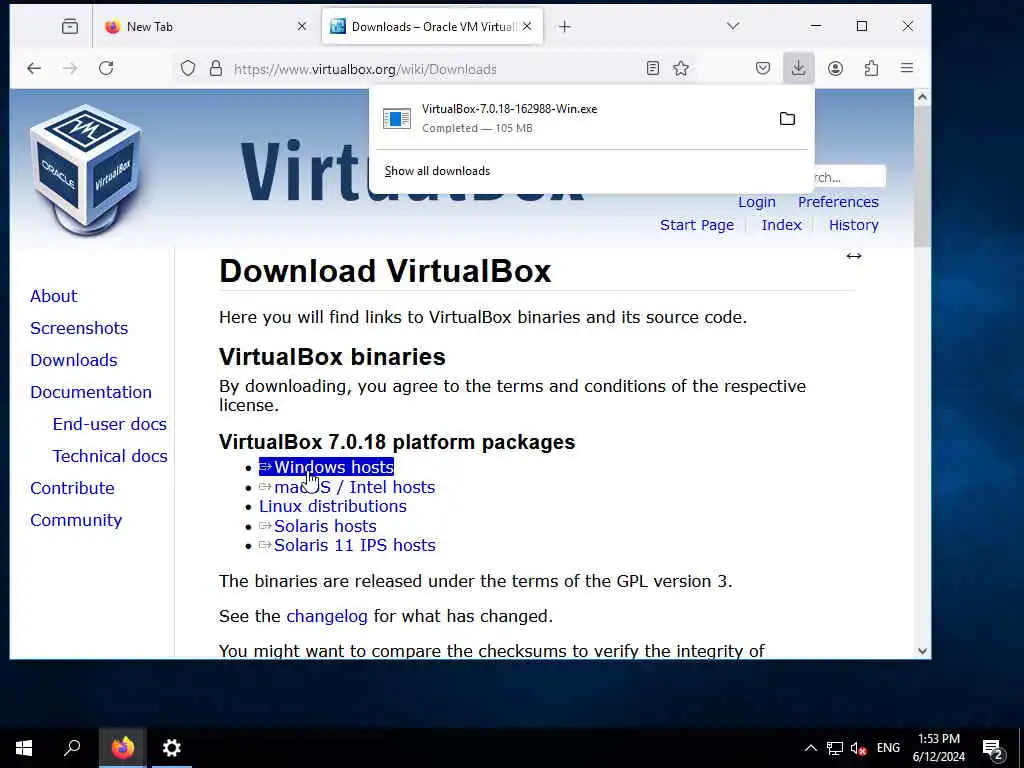Open the clock showing 1:53 PM
The width and height of the screenshot is (1024, 768).
938,748
